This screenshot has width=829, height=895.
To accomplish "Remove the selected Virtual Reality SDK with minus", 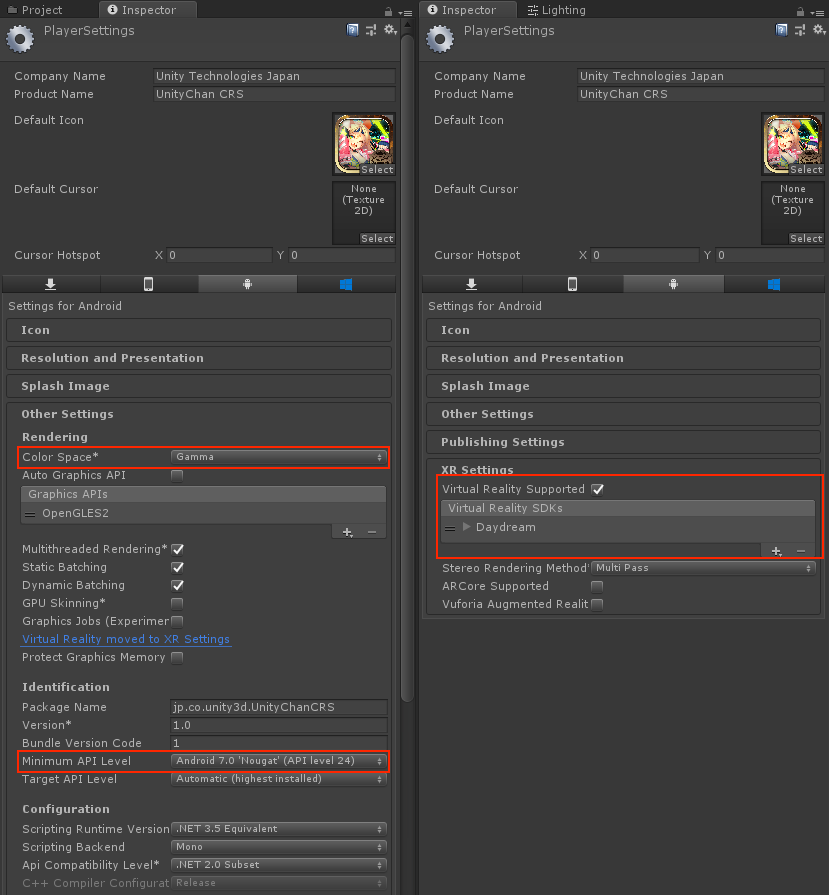I will (x=800, y=551).
